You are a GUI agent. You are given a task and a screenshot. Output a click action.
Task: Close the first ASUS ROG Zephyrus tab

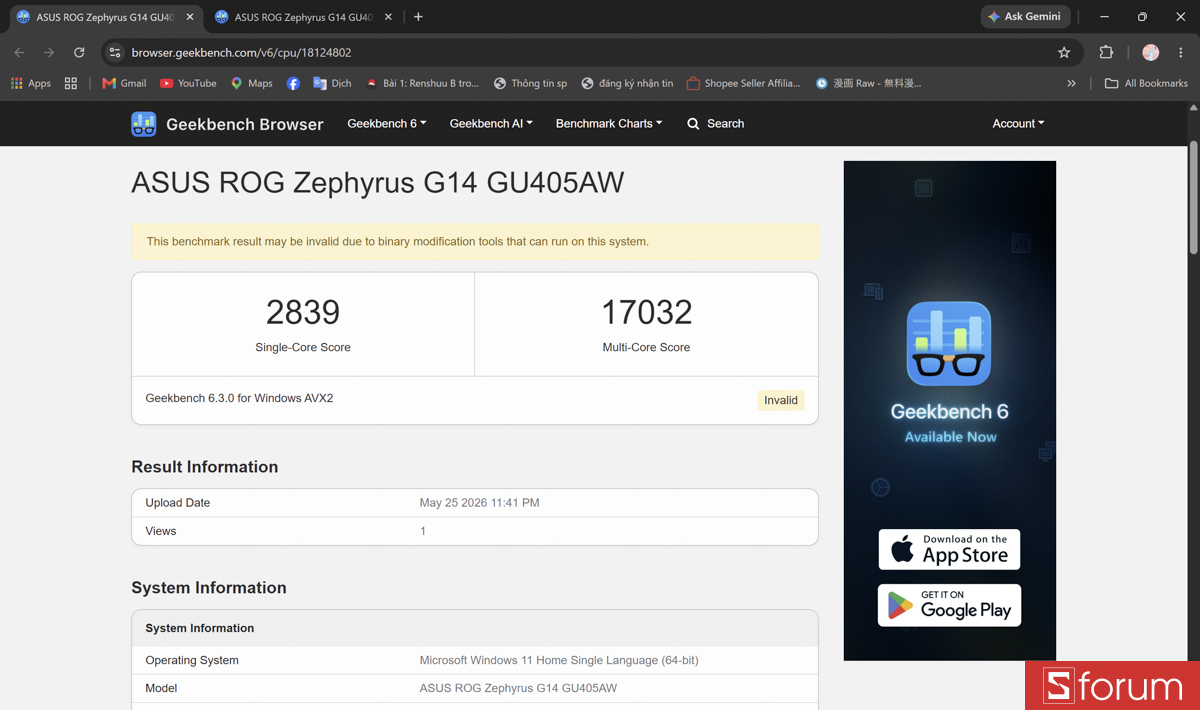click(190, 17)
